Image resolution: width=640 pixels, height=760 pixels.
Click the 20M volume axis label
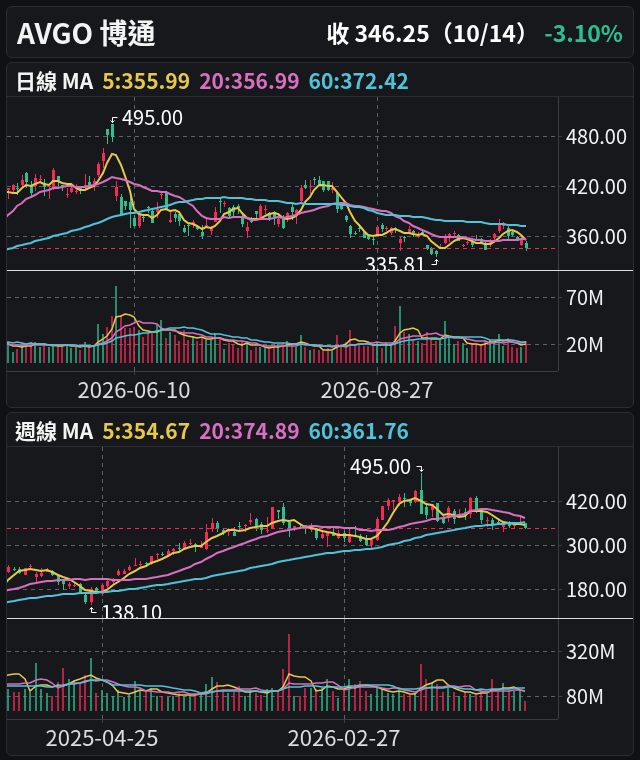(585, 345)
